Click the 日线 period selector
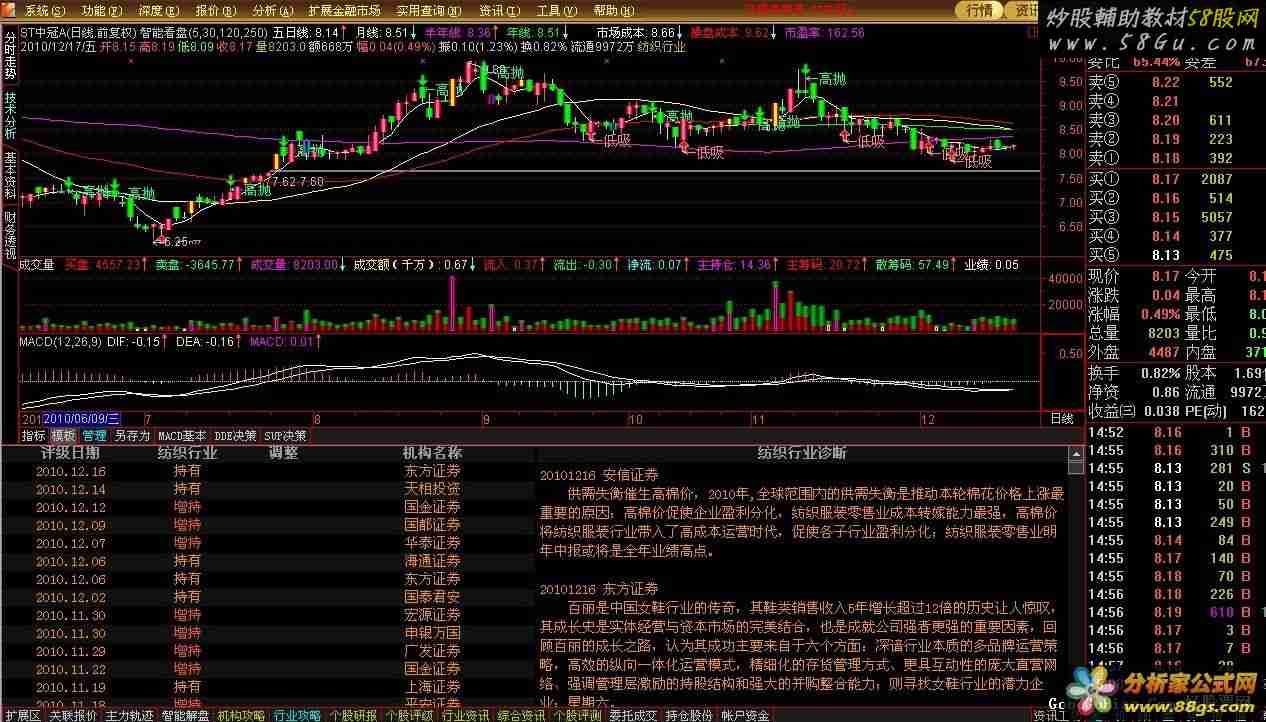The height and width of the screenshot is (722, 1266). coord(1062,418)
